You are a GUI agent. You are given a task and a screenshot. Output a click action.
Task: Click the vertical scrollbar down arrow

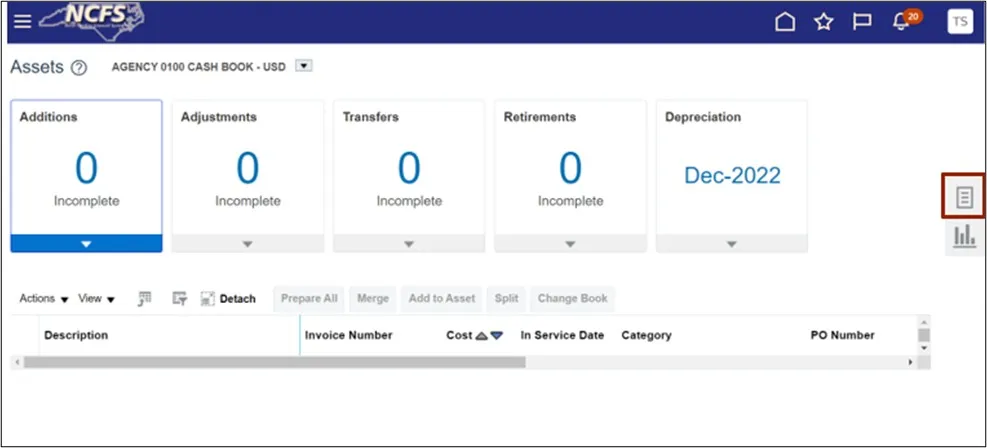coord(923,347)
